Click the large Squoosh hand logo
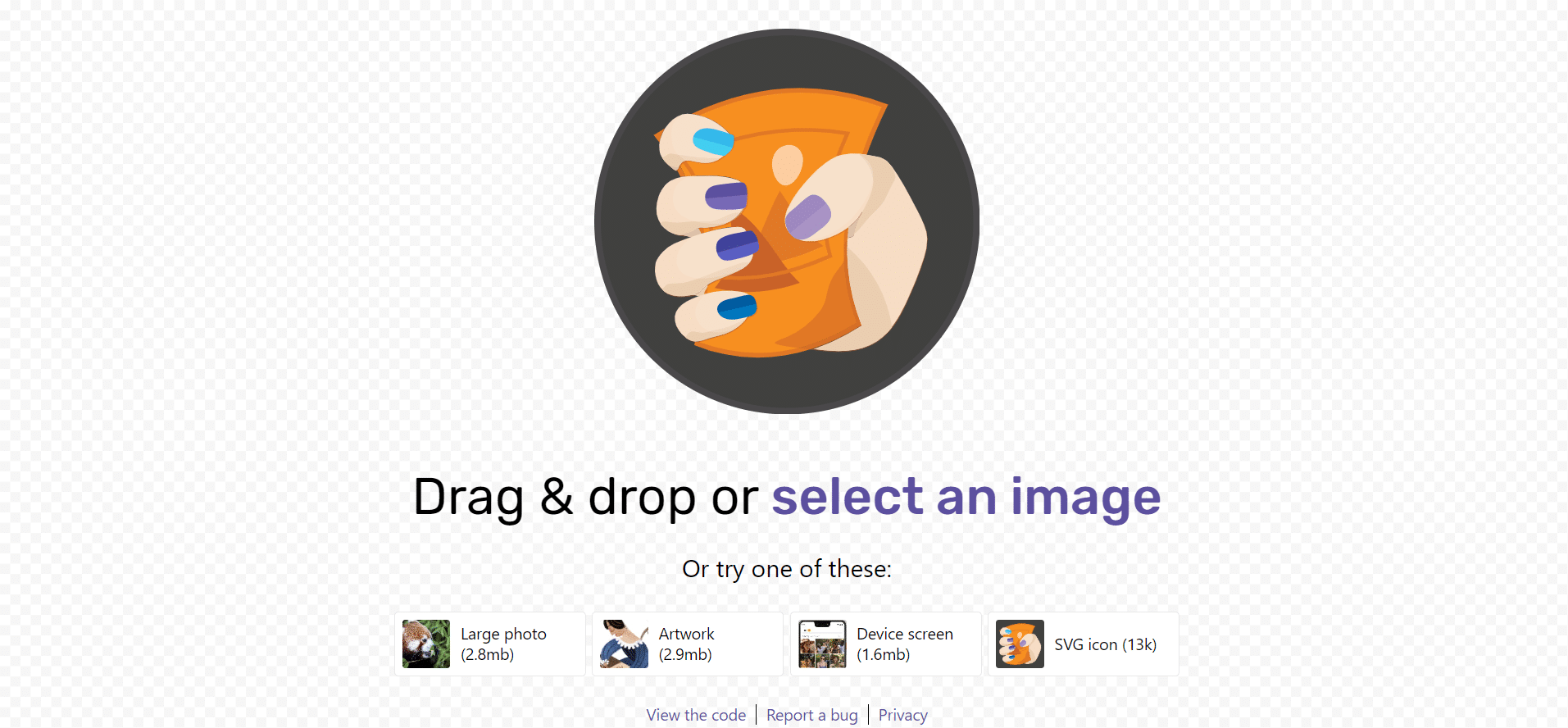 787,221
